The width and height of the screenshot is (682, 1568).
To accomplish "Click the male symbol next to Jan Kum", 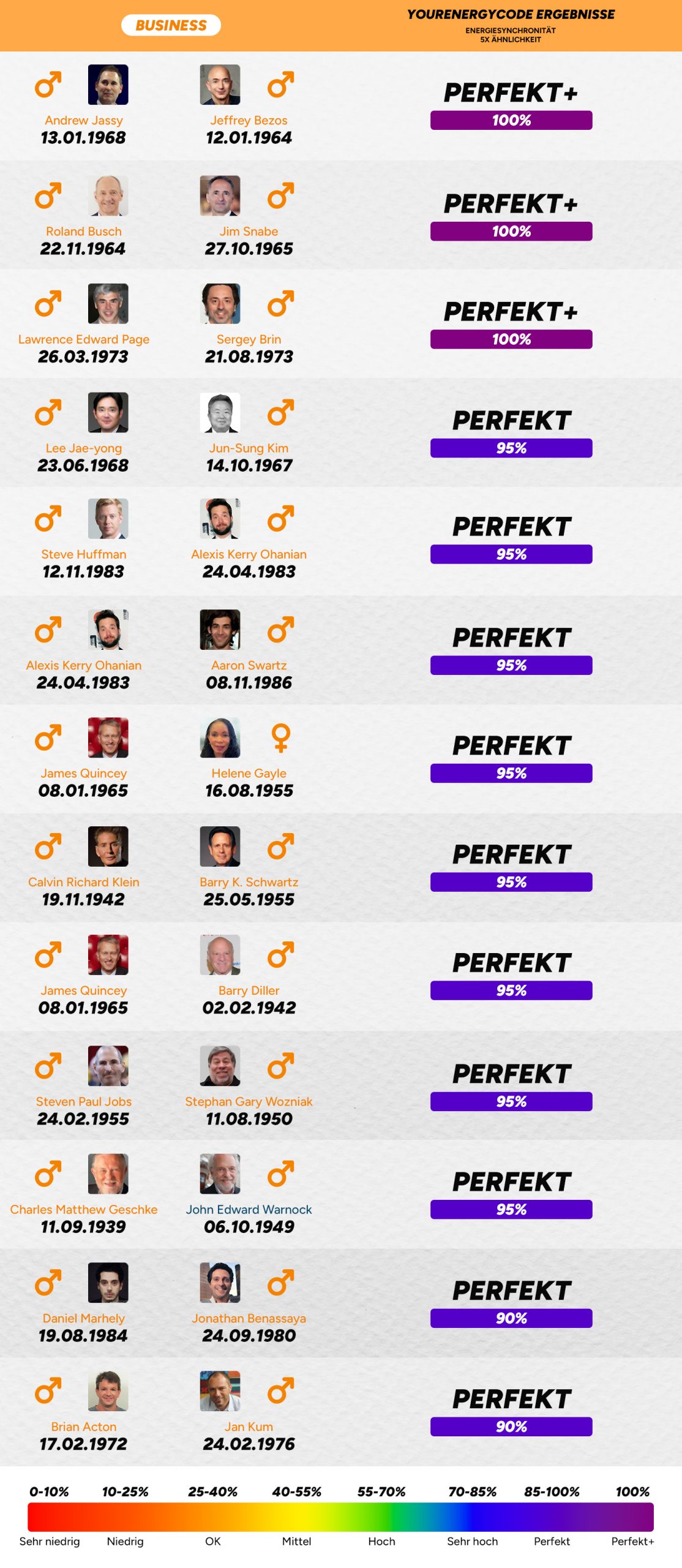I will (280, 1390).
